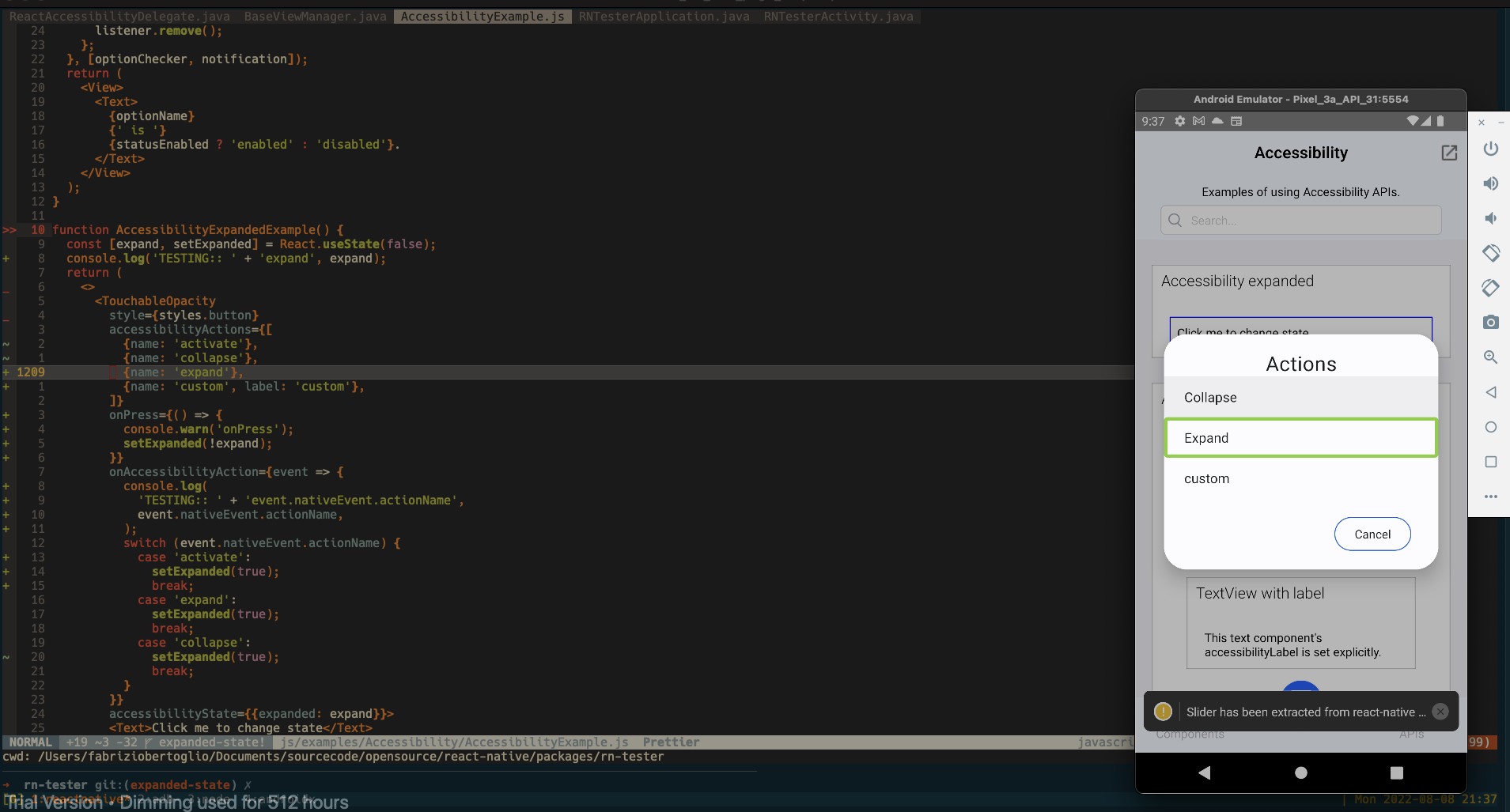The image size is (1510, 812).
Task: Switch to BaseViewManager.java tab
Action: click(315, 16)
